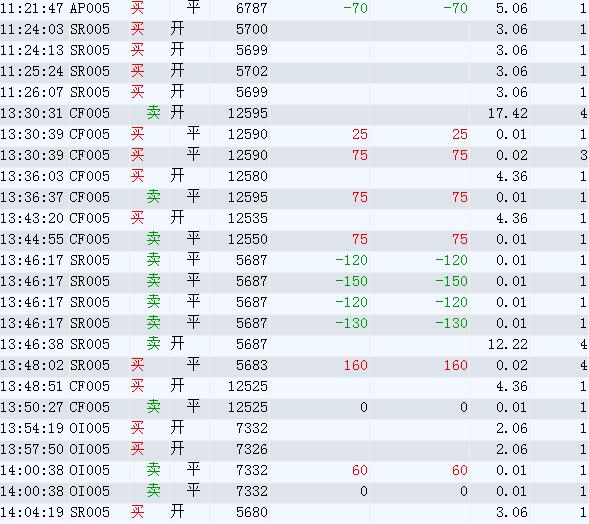Click price 7326 in OI005 row
This screenshot has height=524, width=589.
[252, 449]
